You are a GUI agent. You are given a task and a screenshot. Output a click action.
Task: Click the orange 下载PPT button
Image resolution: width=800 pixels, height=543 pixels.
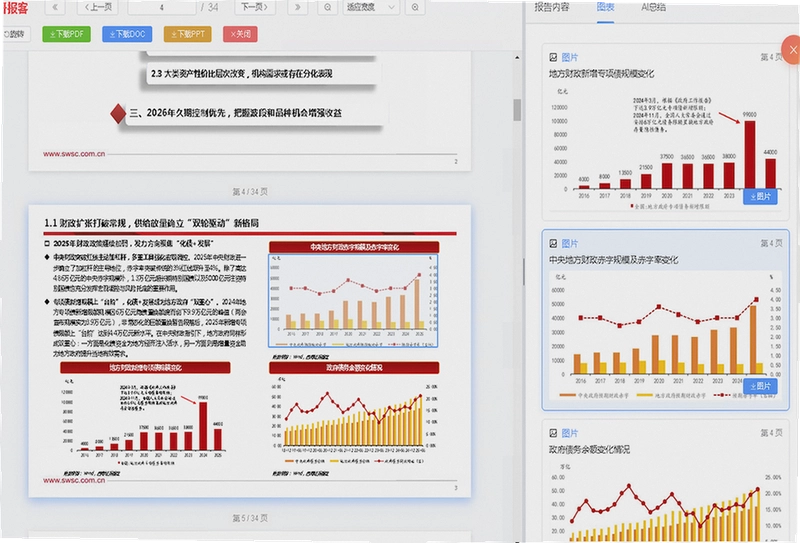(x=188, y=34)
